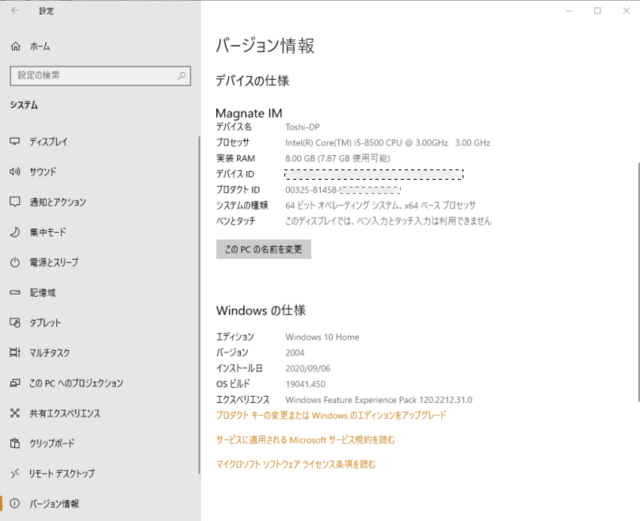The height and width of the screenshot is (521, 640).
Task: Click the Shared experiences icon
Action: point(15,413)
